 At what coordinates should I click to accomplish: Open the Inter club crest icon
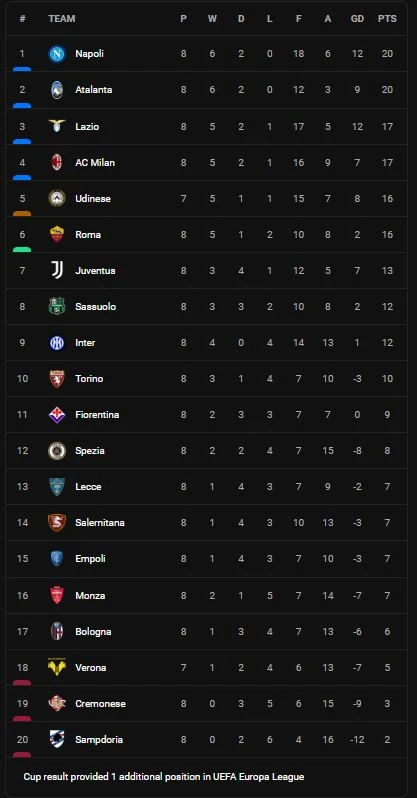[x=57, y=343]
